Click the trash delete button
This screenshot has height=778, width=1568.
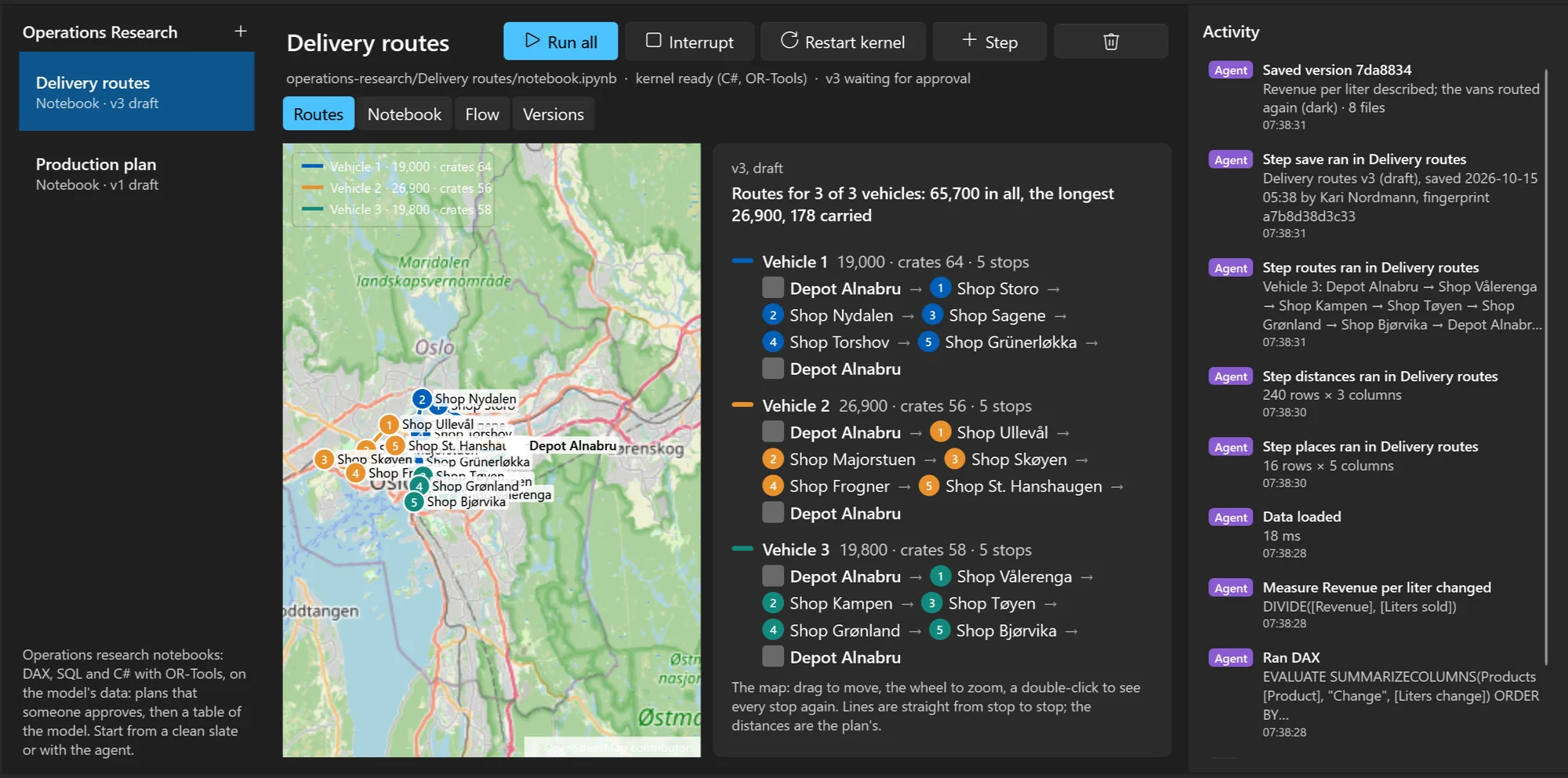tap(1110, 42)
